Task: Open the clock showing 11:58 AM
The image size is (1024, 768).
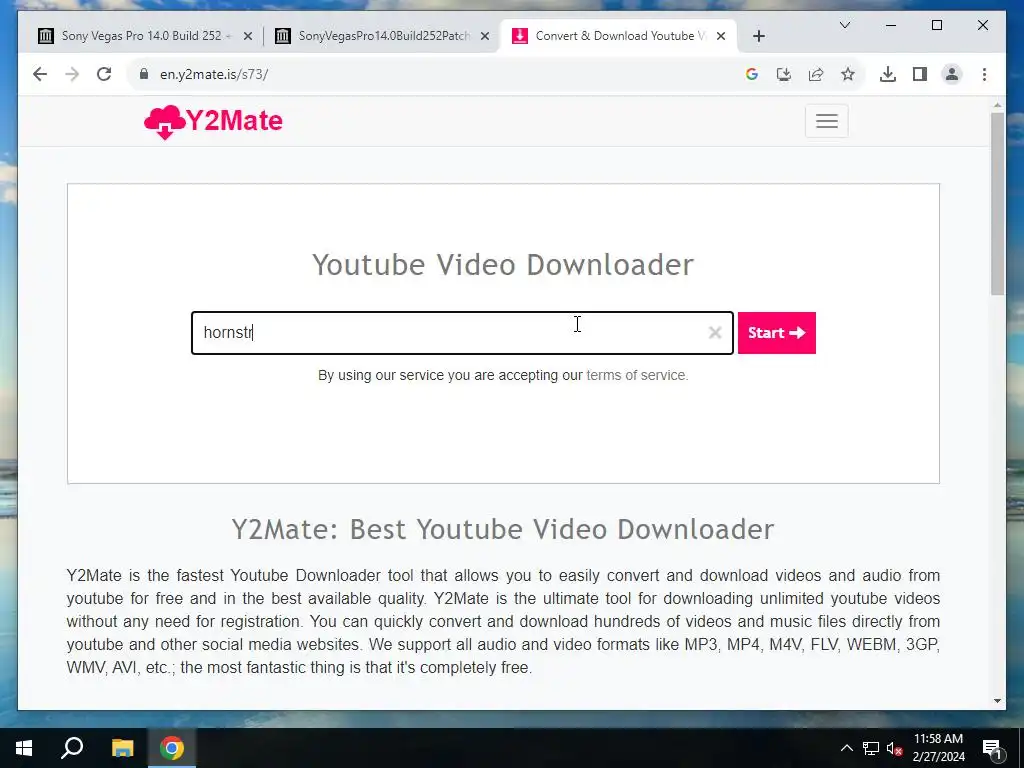Action: 938,748
